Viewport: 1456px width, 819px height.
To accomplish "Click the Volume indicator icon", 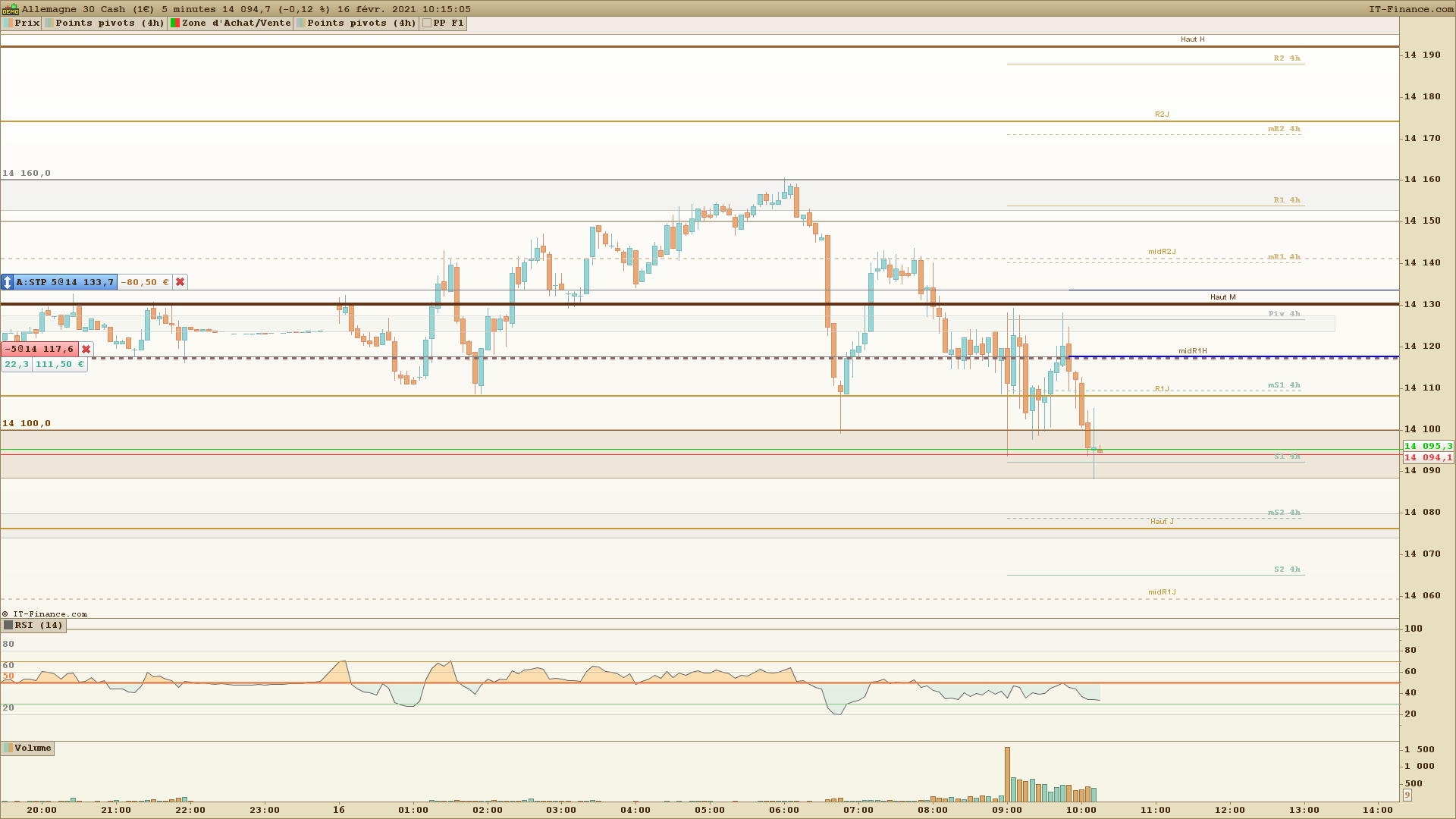I will [8, 748].
